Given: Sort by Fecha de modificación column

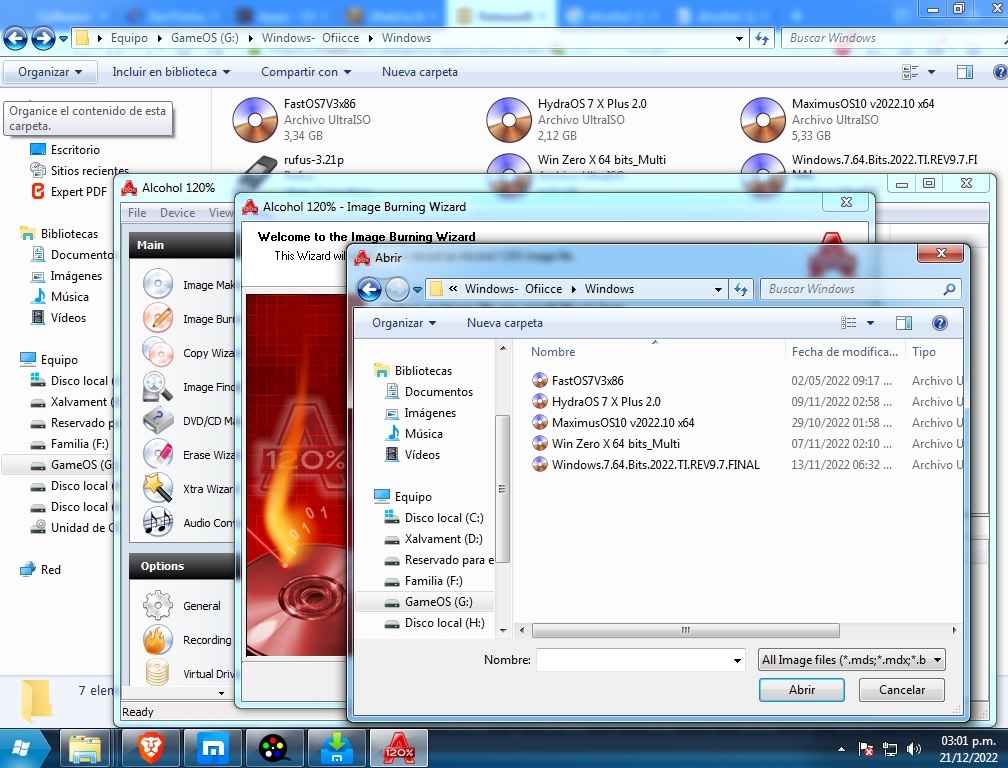Looking at the screenshot, I should tap(844, 352).
